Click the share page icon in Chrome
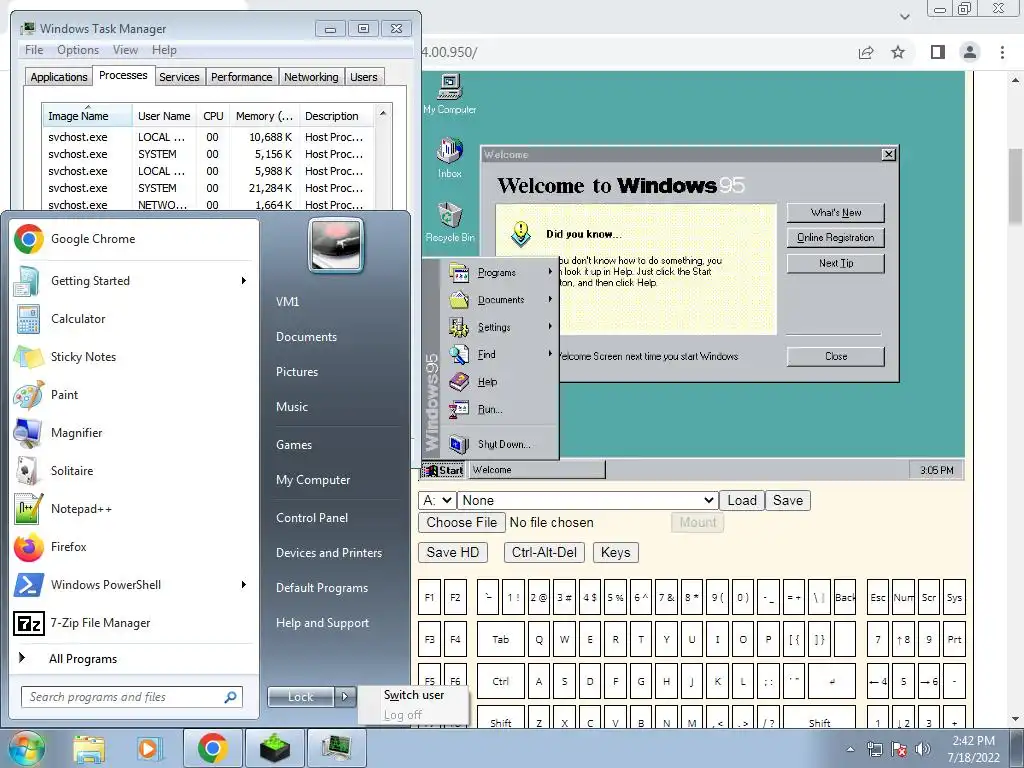1024x768 pixels. coord(866,52)
